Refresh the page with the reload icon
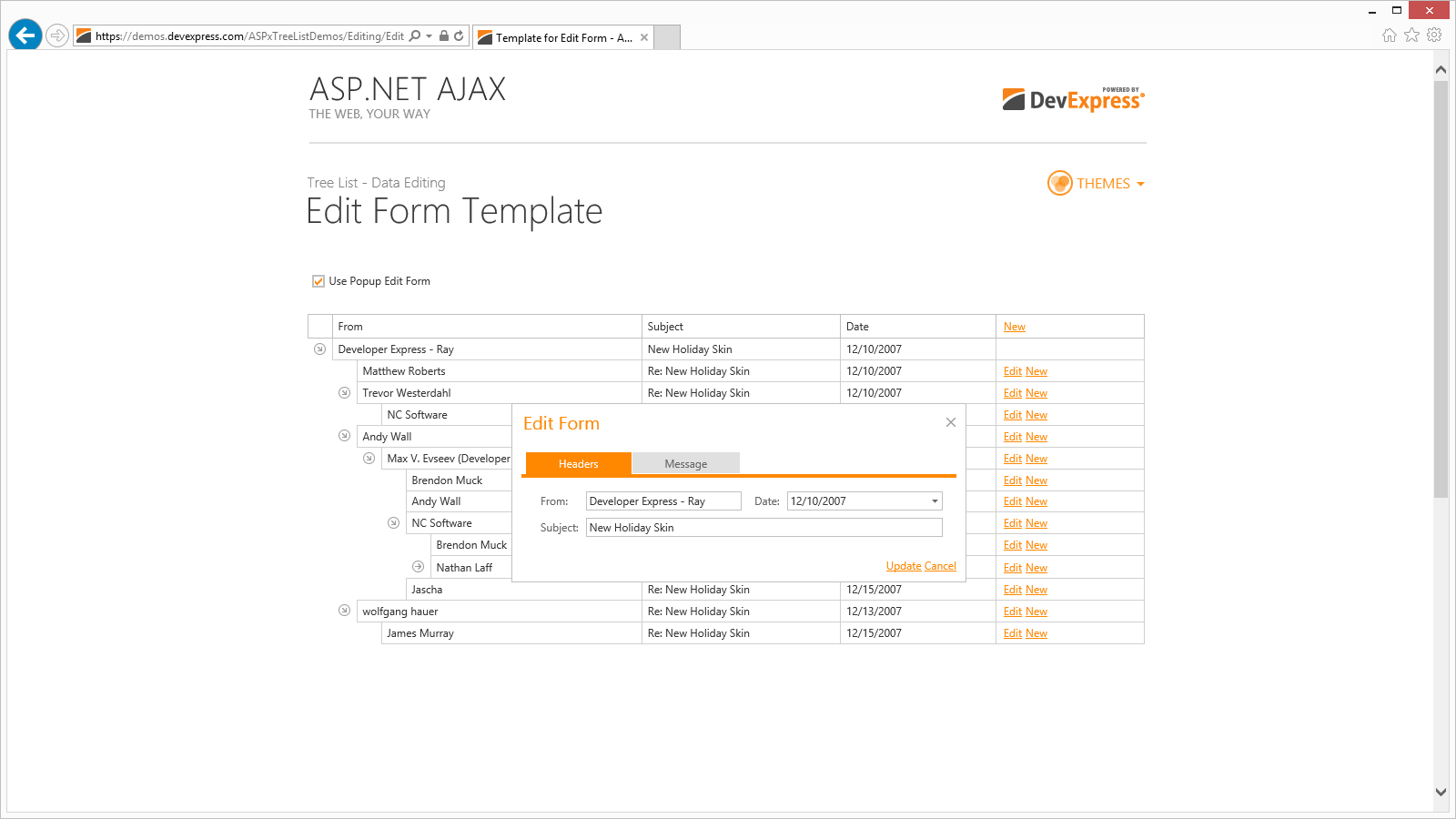The width and height of the screenshot is (1456, 819). coord(459,36)
